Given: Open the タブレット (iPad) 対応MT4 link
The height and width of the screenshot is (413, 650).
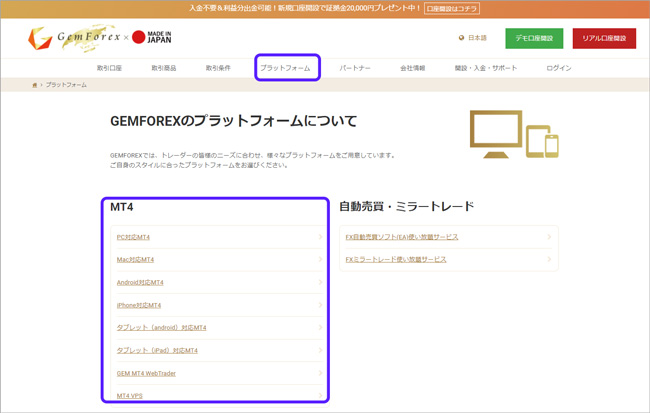Looking at the screenshot, I should coord(157,350).
